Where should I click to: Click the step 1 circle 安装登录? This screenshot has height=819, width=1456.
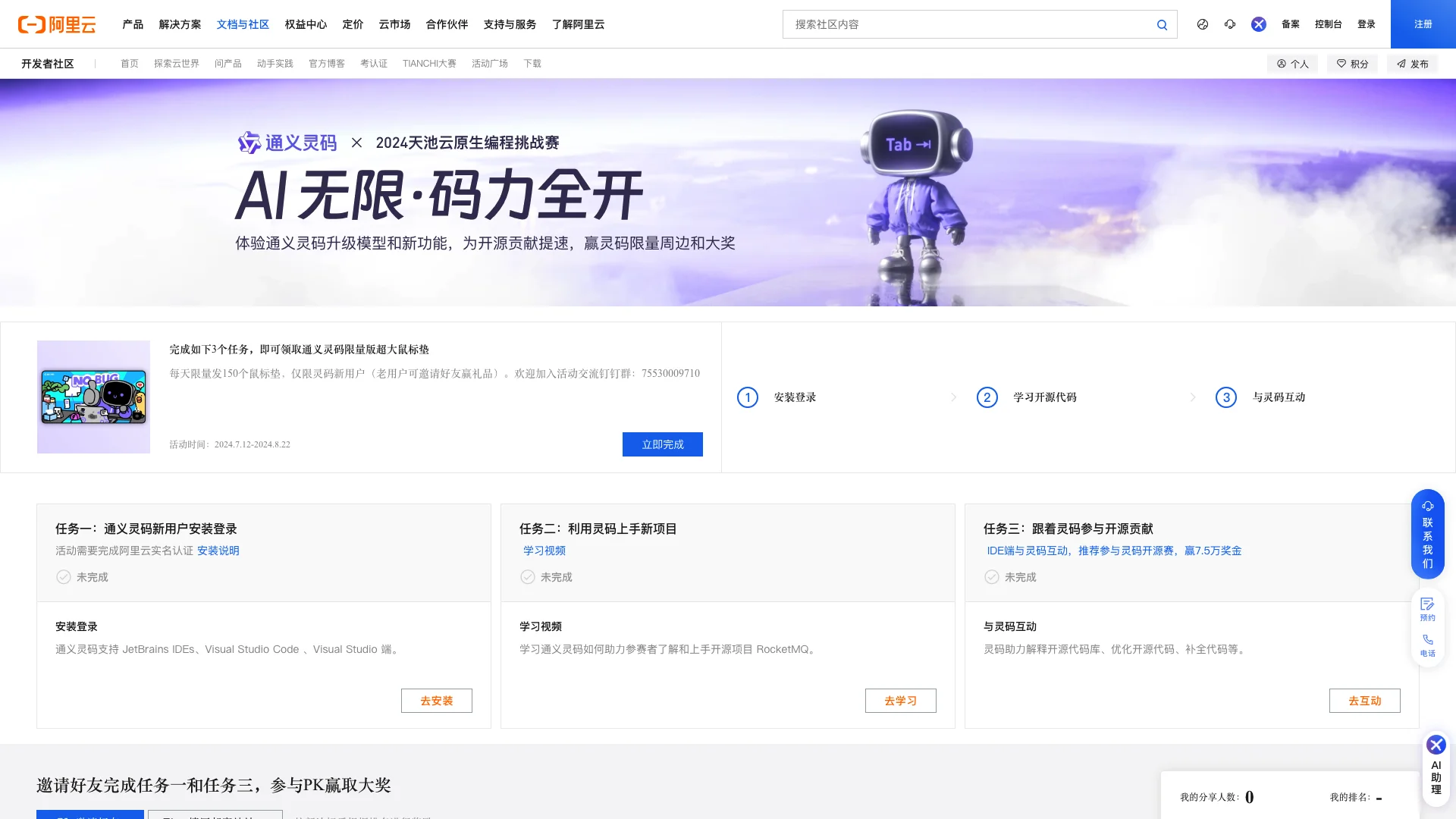pos(748,397)
